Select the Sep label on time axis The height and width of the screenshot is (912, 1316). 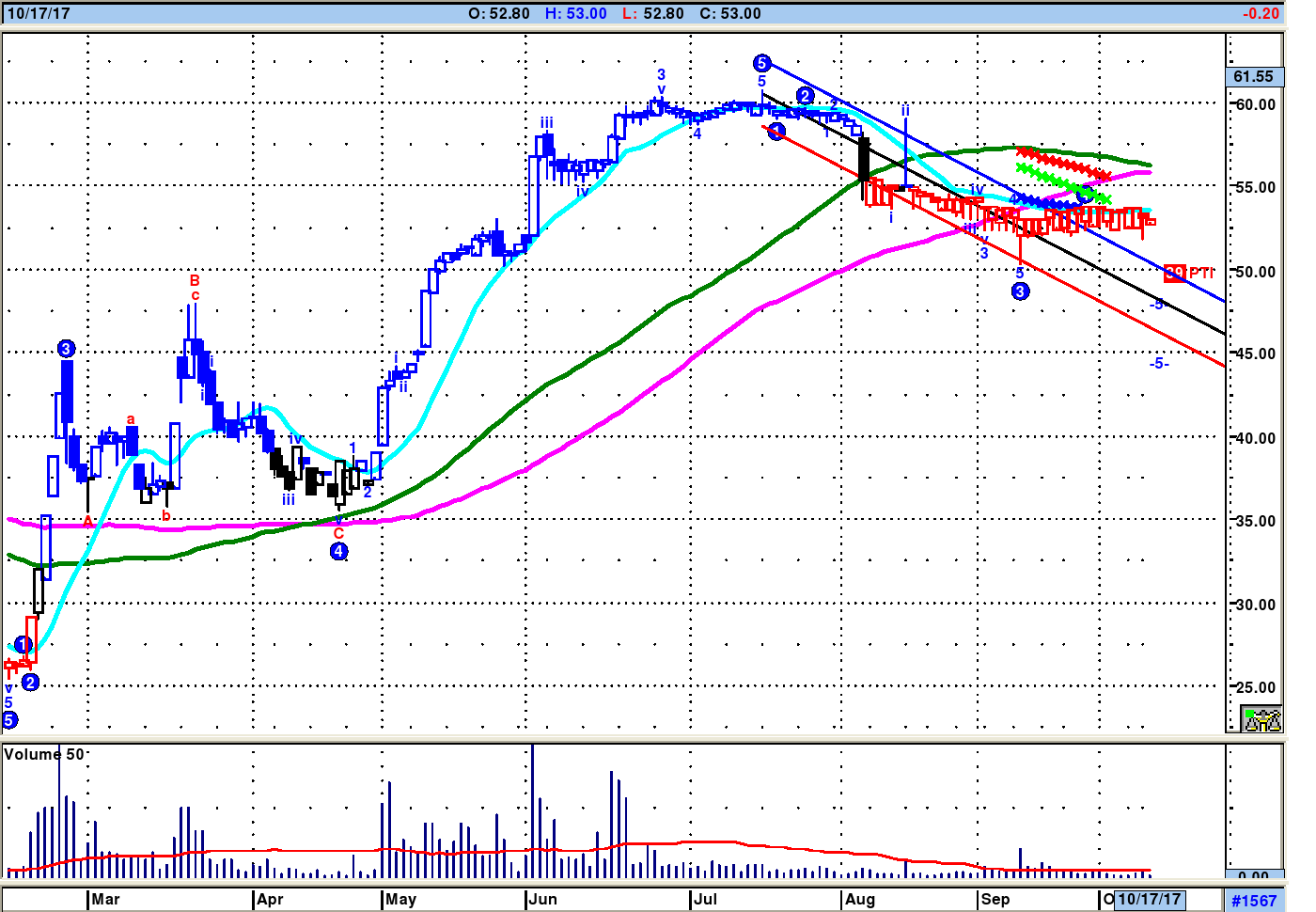(995, 899)
